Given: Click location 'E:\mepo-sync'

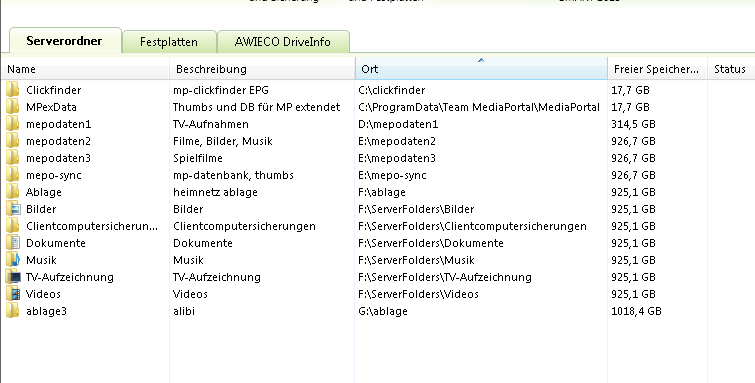Looking at the screenshot, I should coord(392,175).
